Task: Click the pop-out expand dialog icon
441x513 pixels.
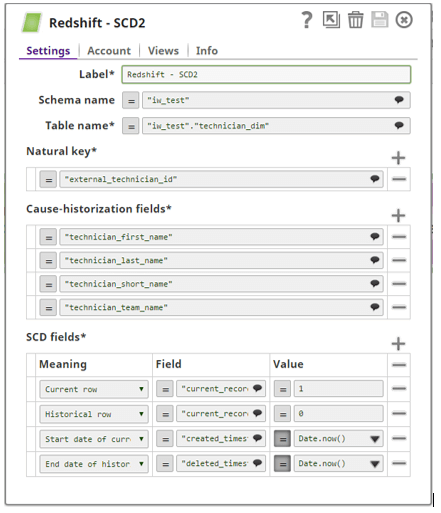Action: (x=331, y=20)
